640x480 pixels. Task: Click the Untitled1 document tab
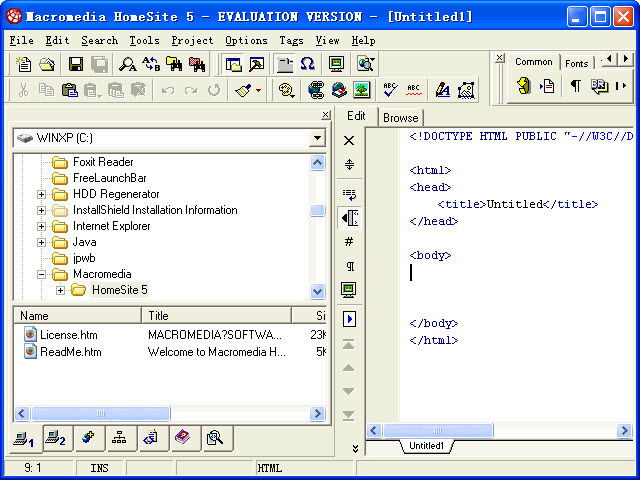[x=426, y=446]
